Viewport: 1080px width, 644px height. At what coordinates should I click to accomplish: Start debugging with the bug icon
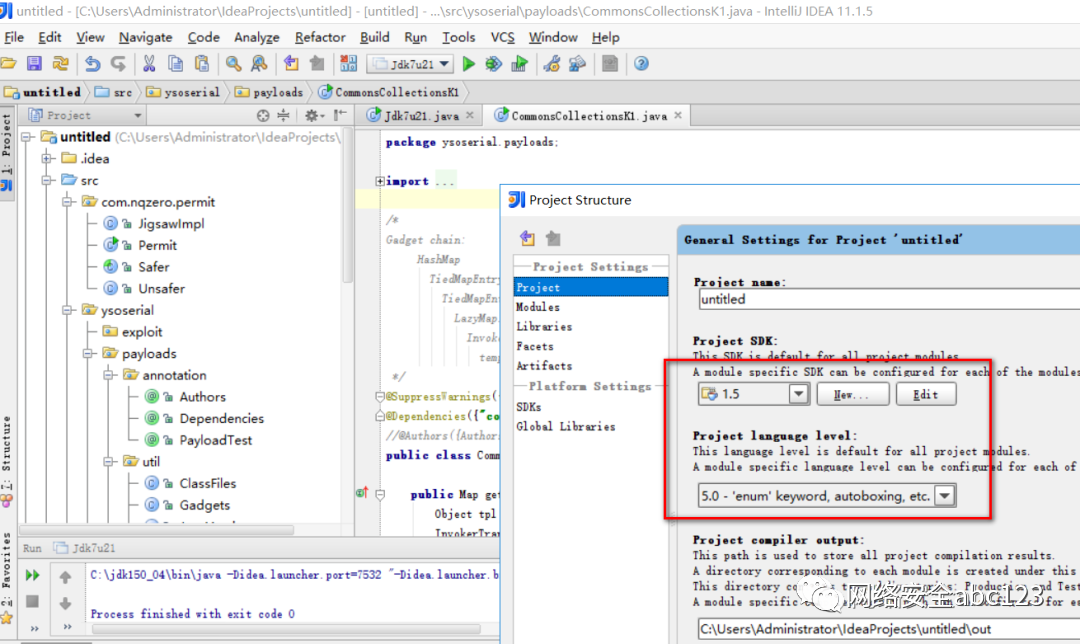click(493, 64)
